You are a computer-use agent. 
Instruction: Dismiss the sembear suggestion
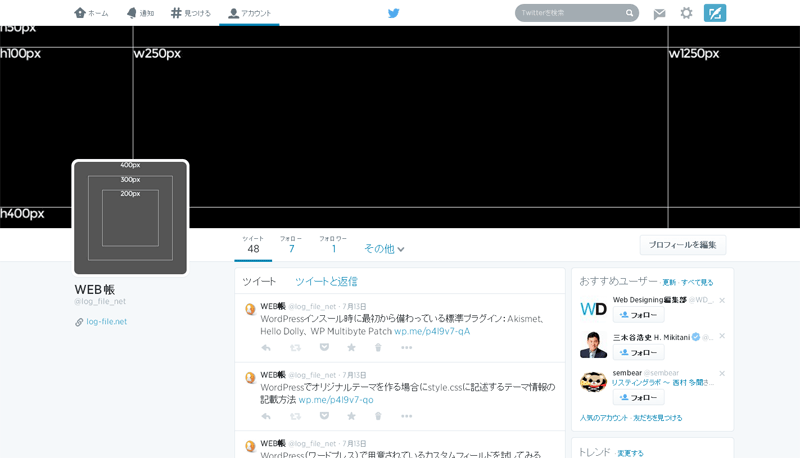(722, 373)
